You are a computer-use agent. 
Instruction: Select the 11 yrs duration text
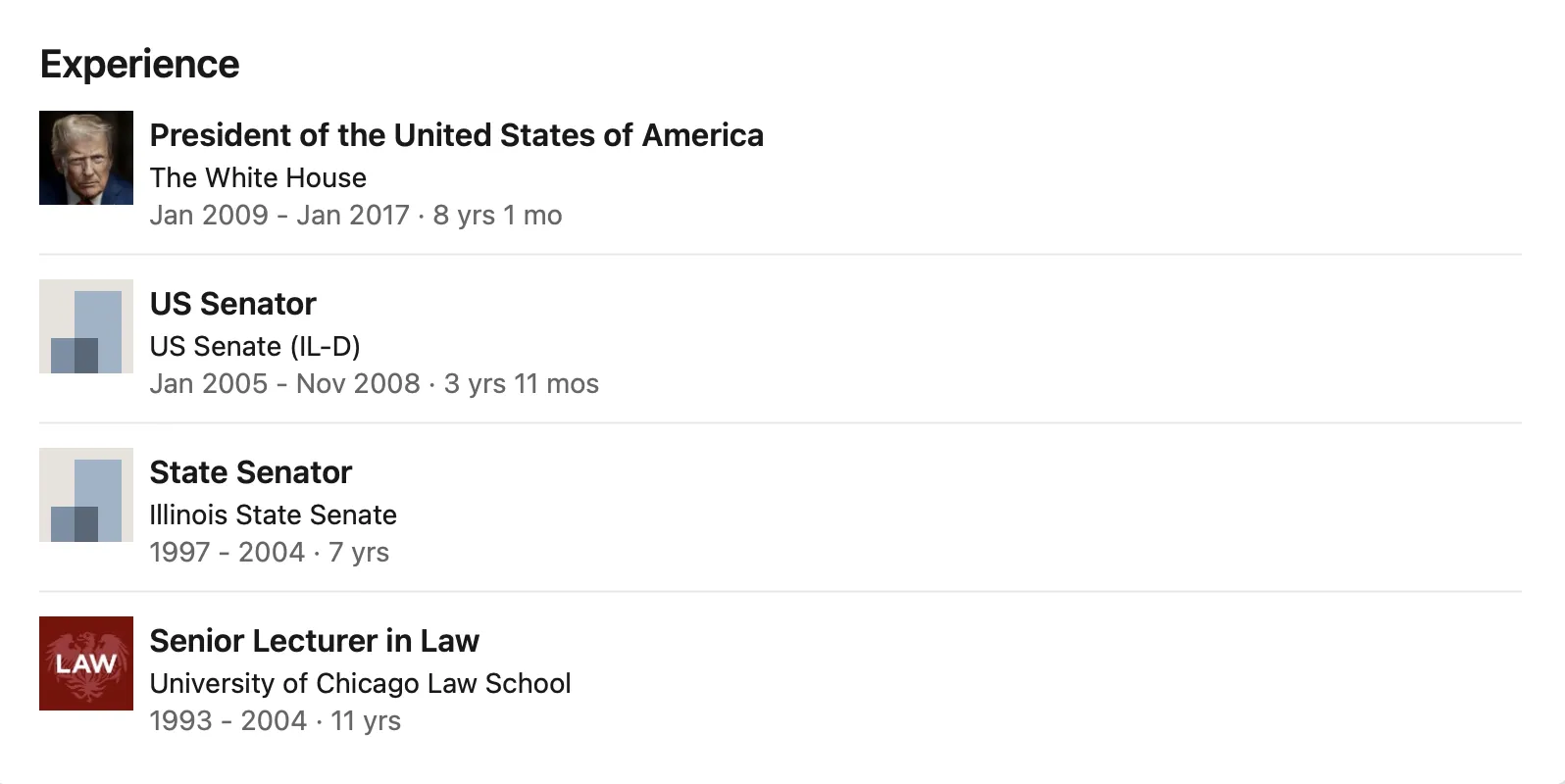click(366, 721)
